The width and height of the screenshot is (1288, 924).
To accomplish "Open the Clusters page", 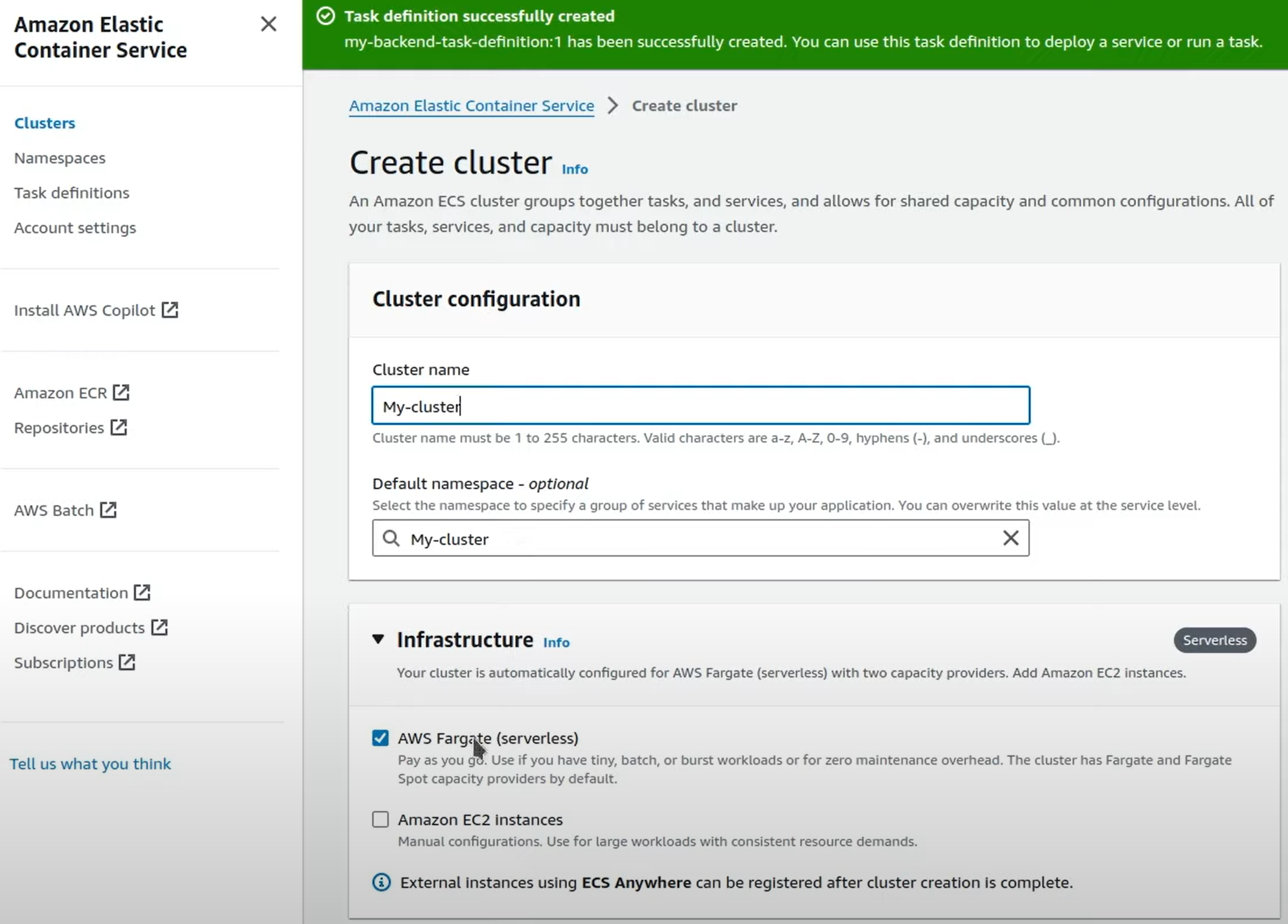I will click(45, 123).
